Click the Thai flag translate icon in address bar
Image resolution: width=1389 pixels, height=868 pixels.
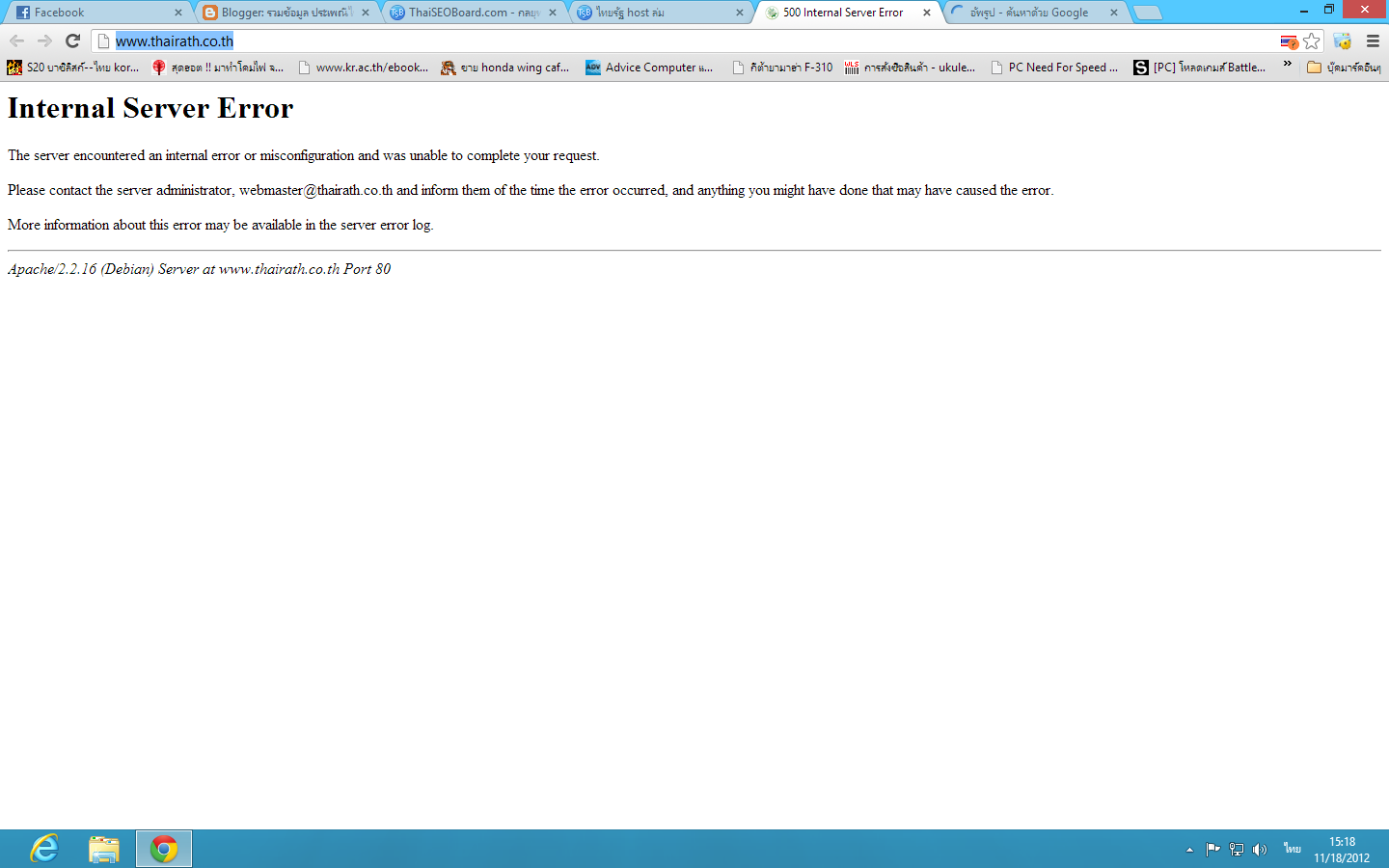tap(1289, 41)
